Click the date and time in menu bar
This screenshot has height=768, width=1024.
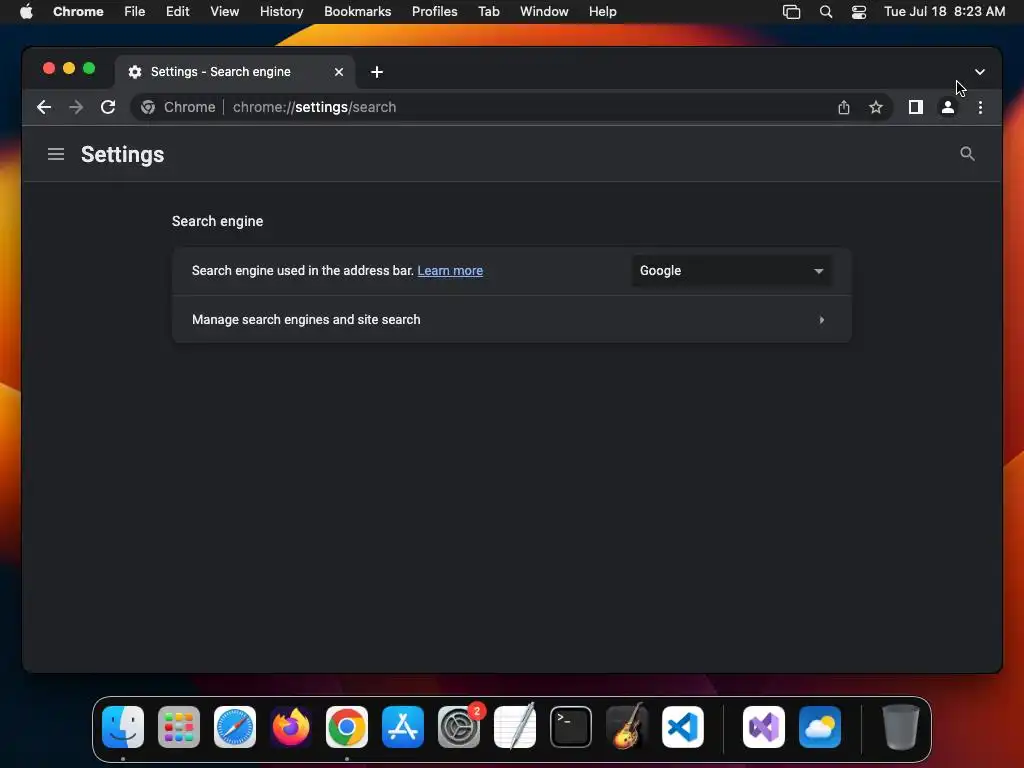pyautogui.click(x=944, y=12)
